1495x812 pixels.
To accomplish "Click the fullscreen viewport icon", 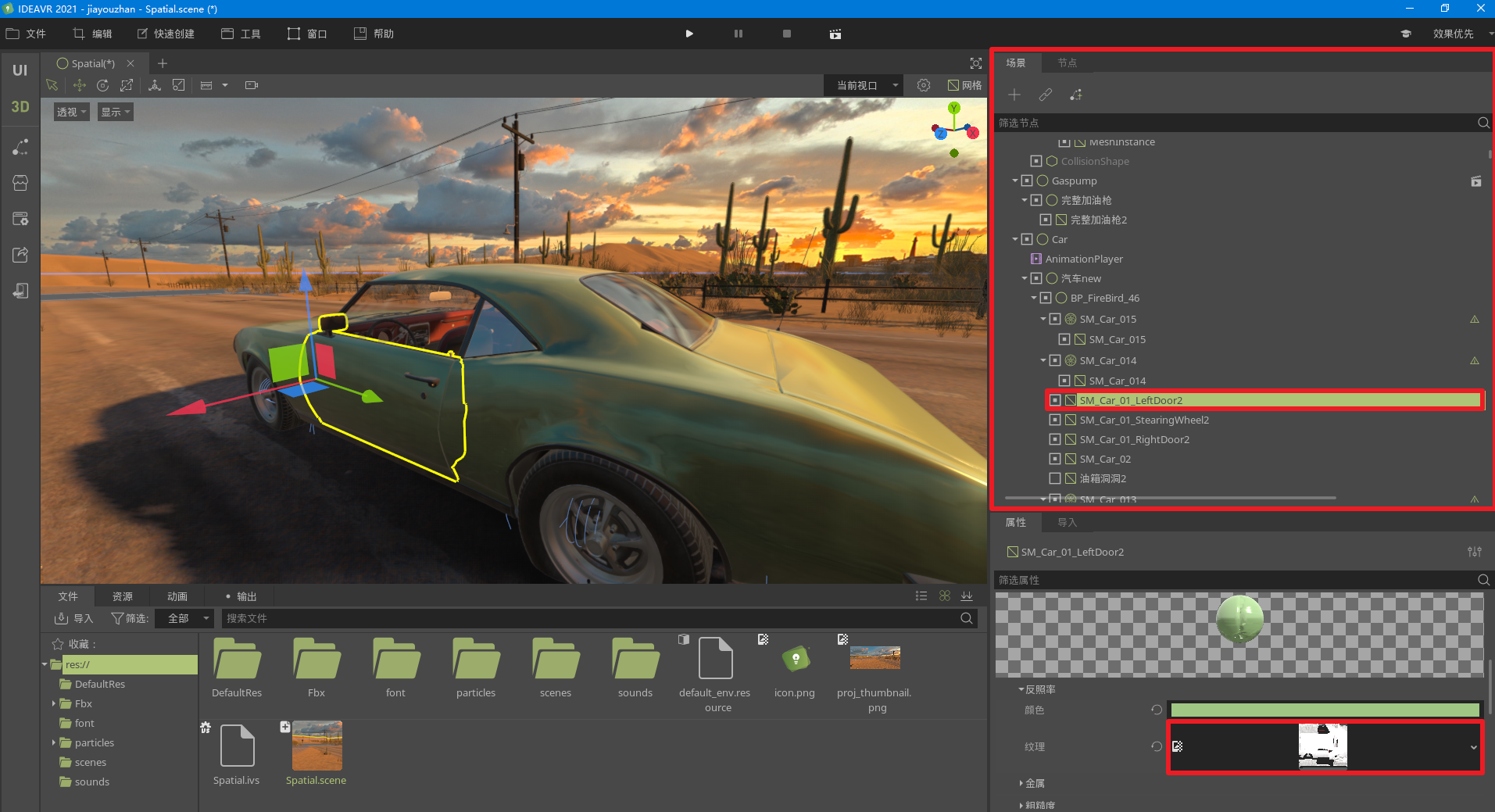I will (976, 63).
